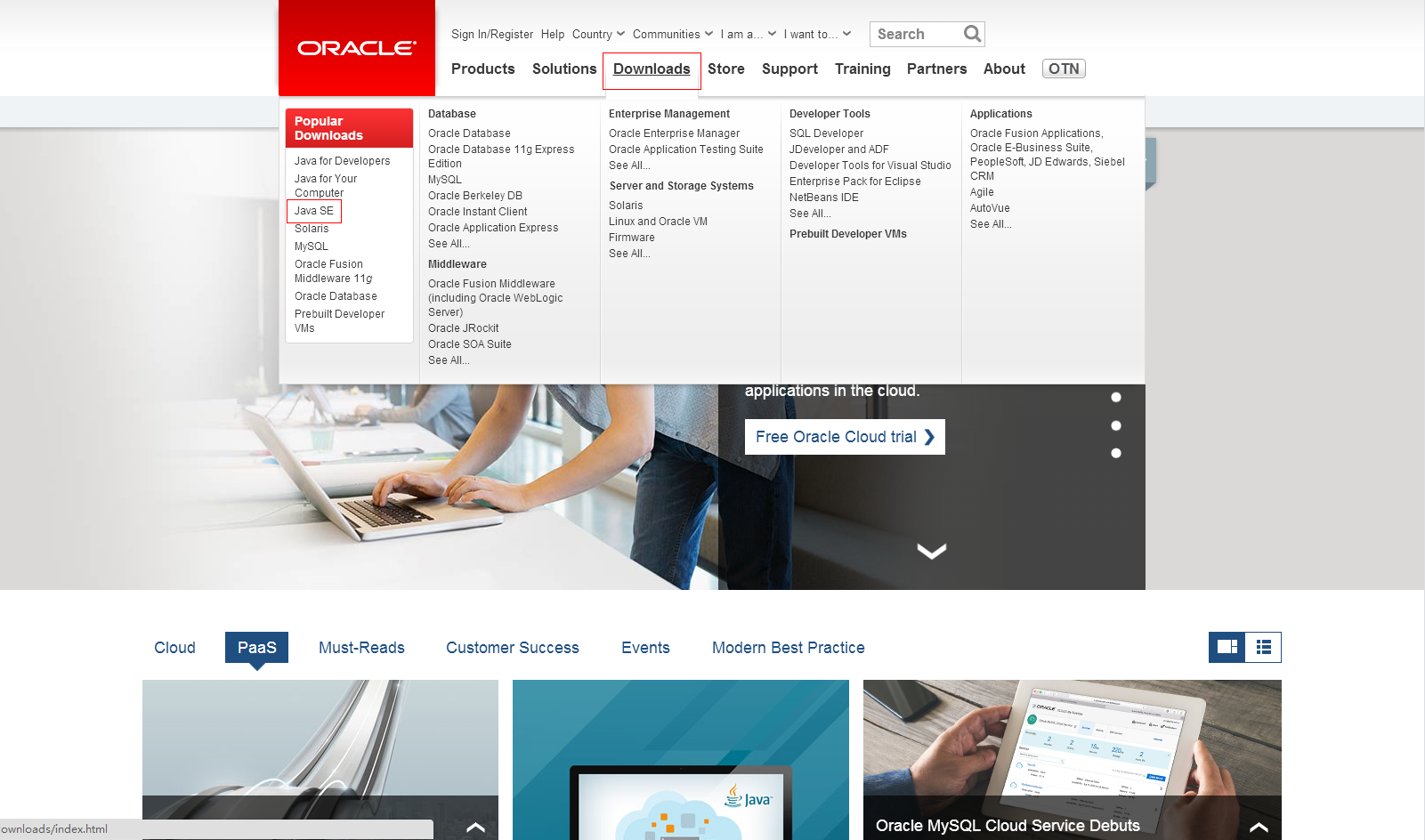Click Oracle SOA Suite link
The image size is (1425, 840).
(x=470, y=344)
